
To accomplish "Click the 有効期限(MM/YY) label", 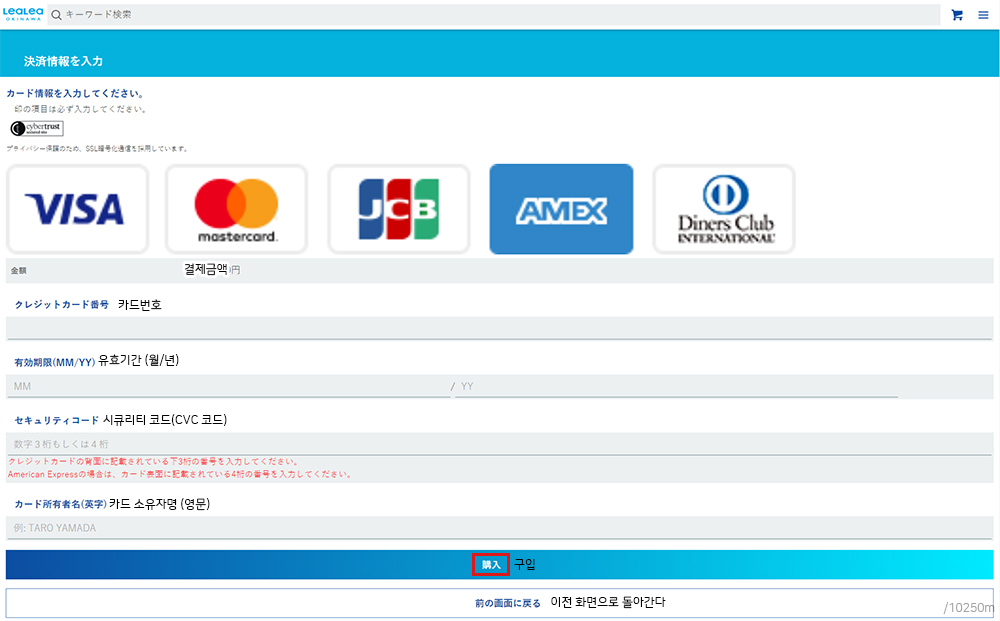I will (55, 362).
